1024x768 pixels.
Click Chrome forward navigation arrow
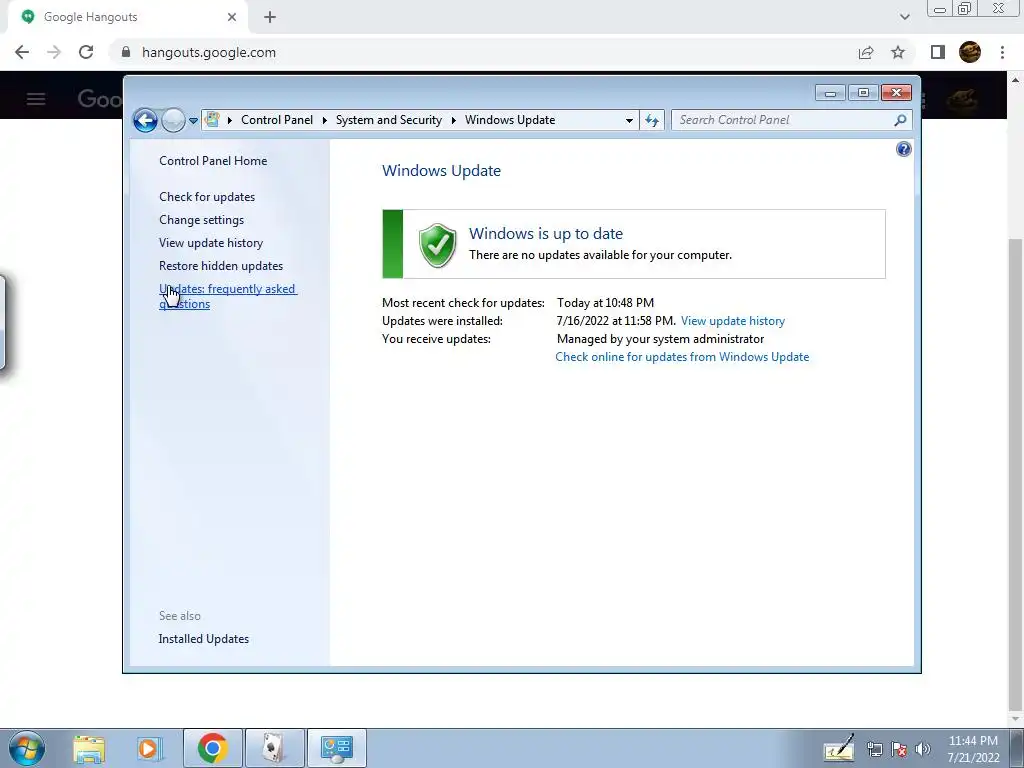[54, 52]
